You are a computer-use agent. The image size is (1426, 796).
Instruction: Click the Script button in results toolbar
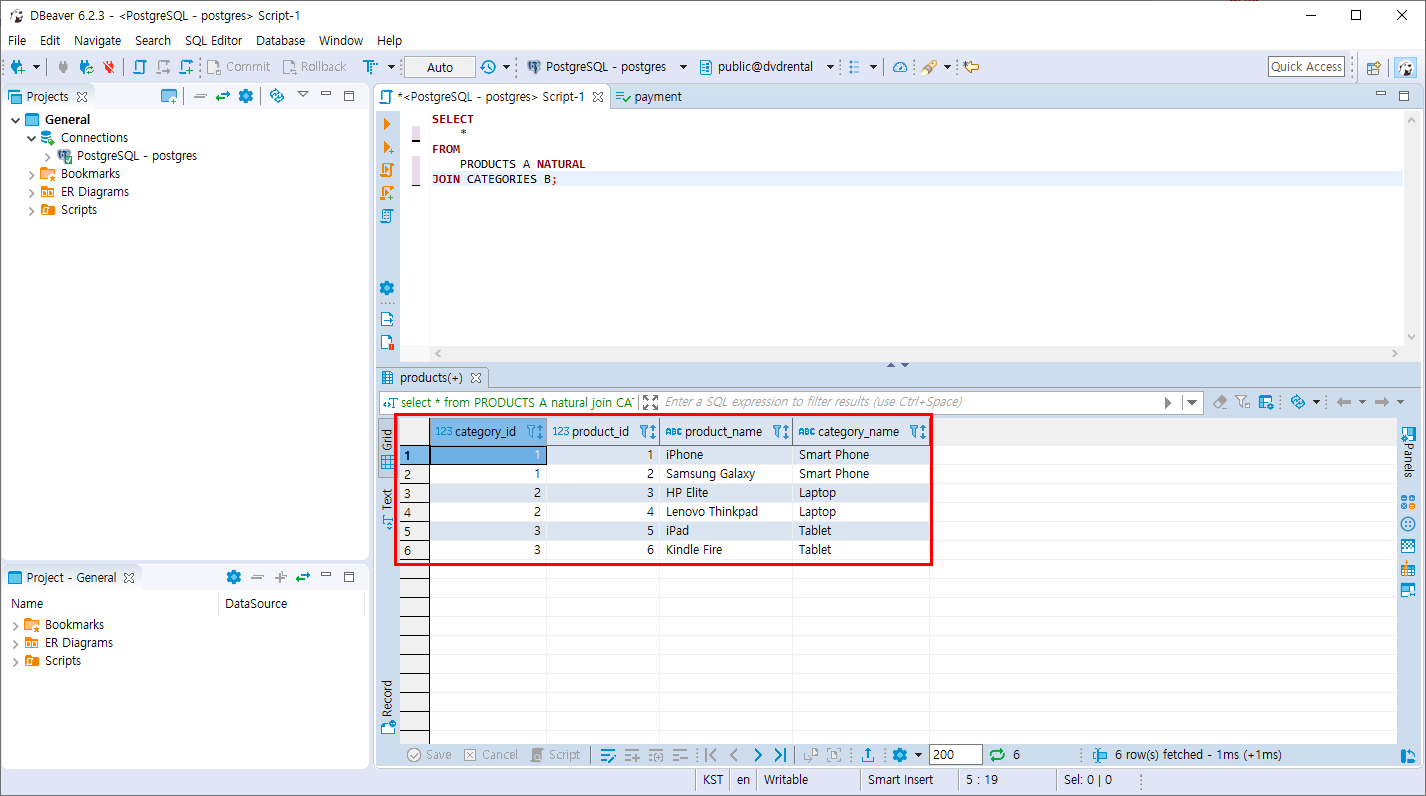tap(555, 755)
